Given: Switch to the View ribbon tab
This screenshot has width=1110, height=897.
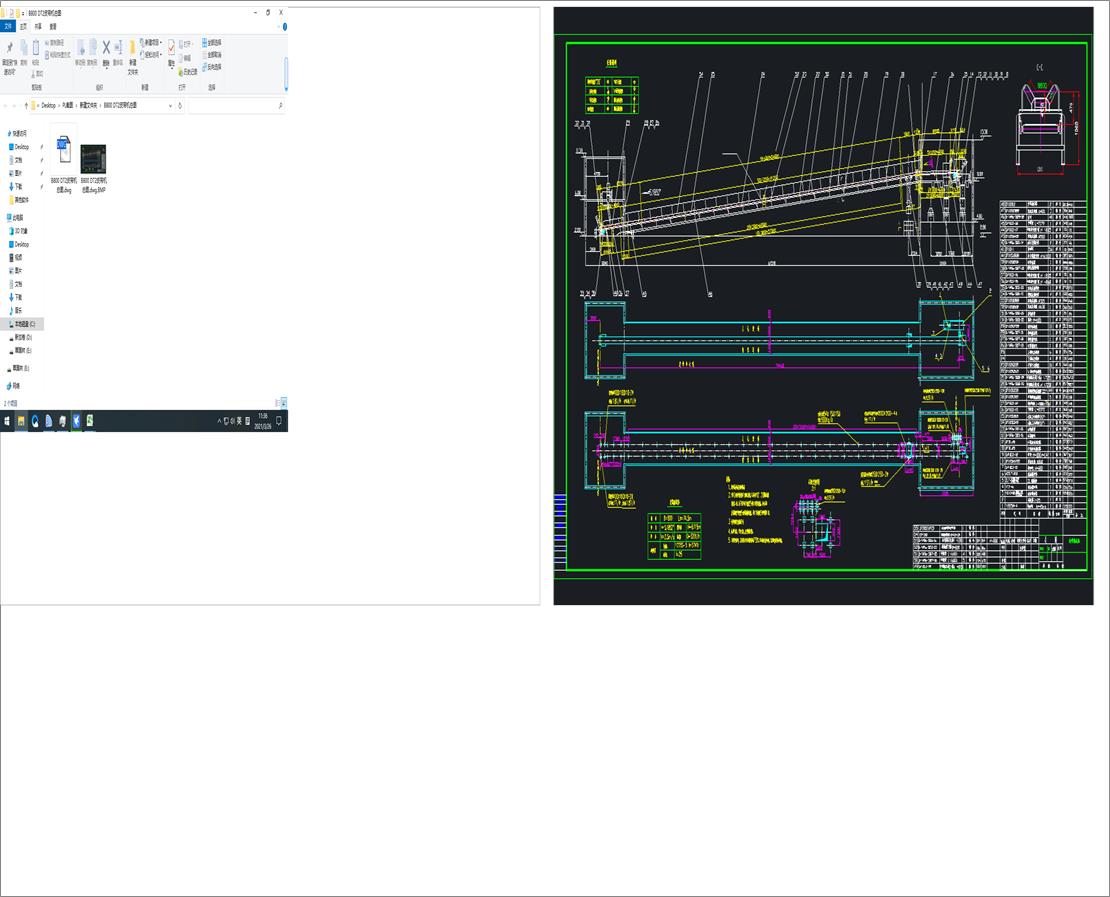Looking at the screenshot, I should tap(51, 26).
